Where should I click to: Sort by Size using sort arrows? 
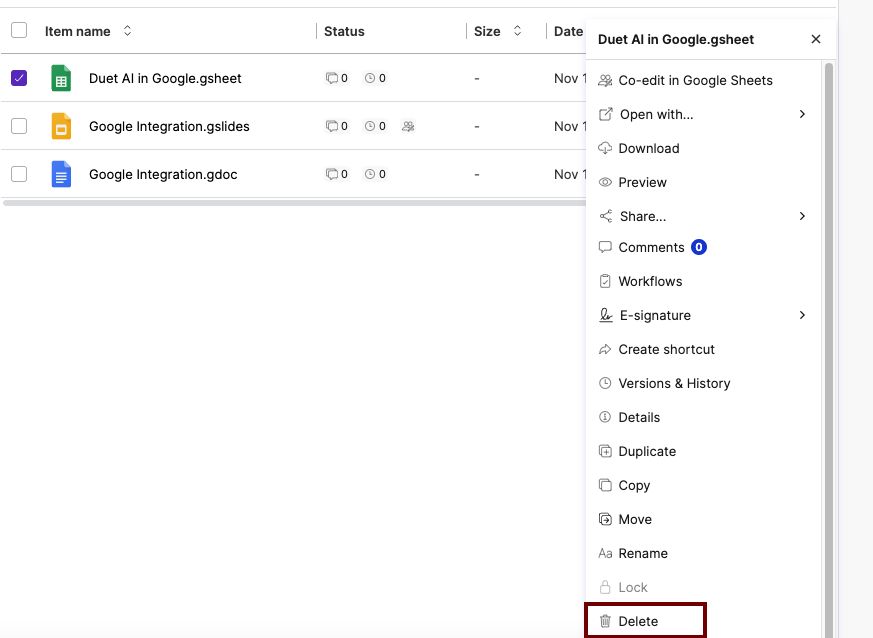(517, 31)
